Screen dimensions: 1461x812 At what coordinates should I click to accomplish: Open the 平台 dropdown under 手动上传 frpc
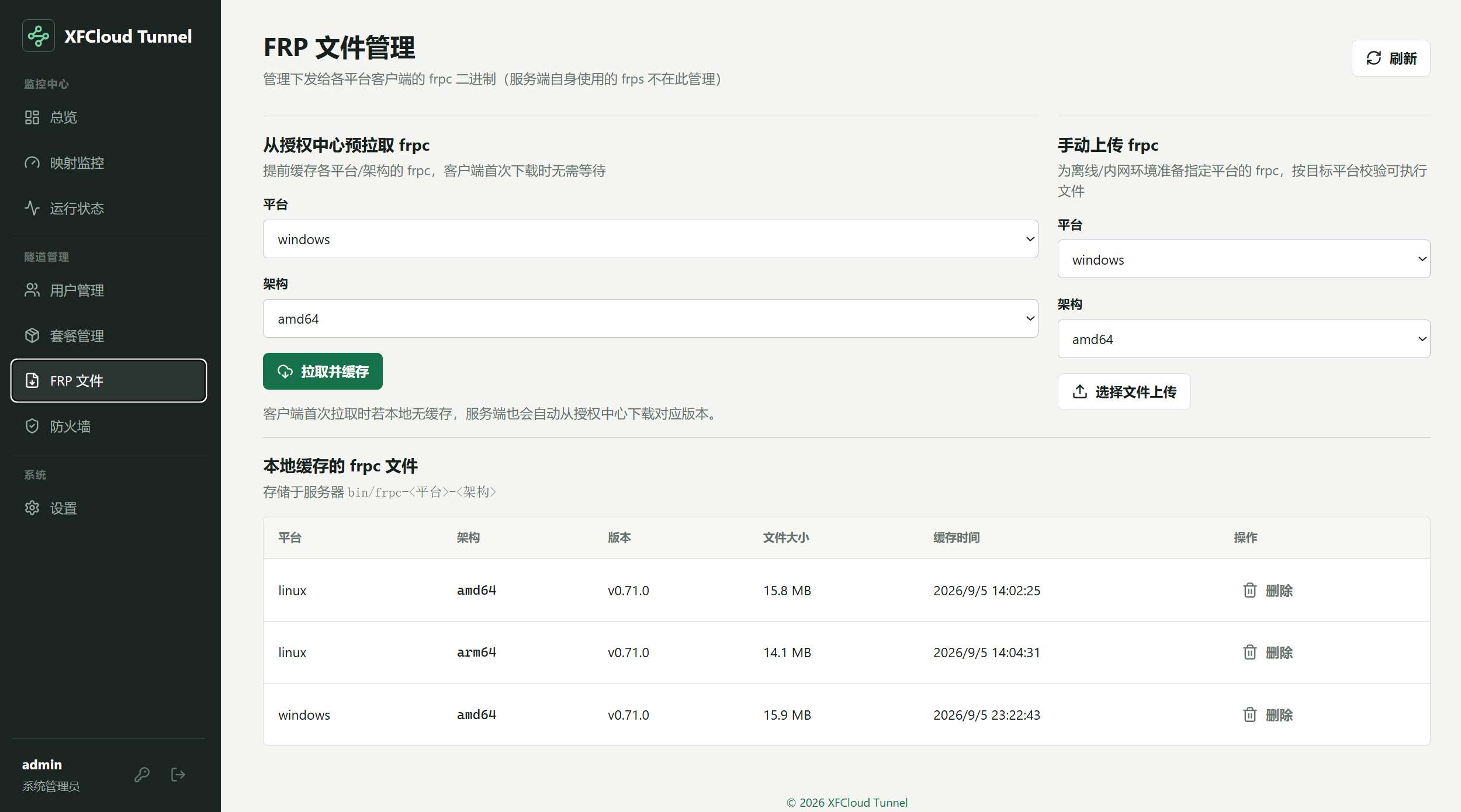point(1244,259)
